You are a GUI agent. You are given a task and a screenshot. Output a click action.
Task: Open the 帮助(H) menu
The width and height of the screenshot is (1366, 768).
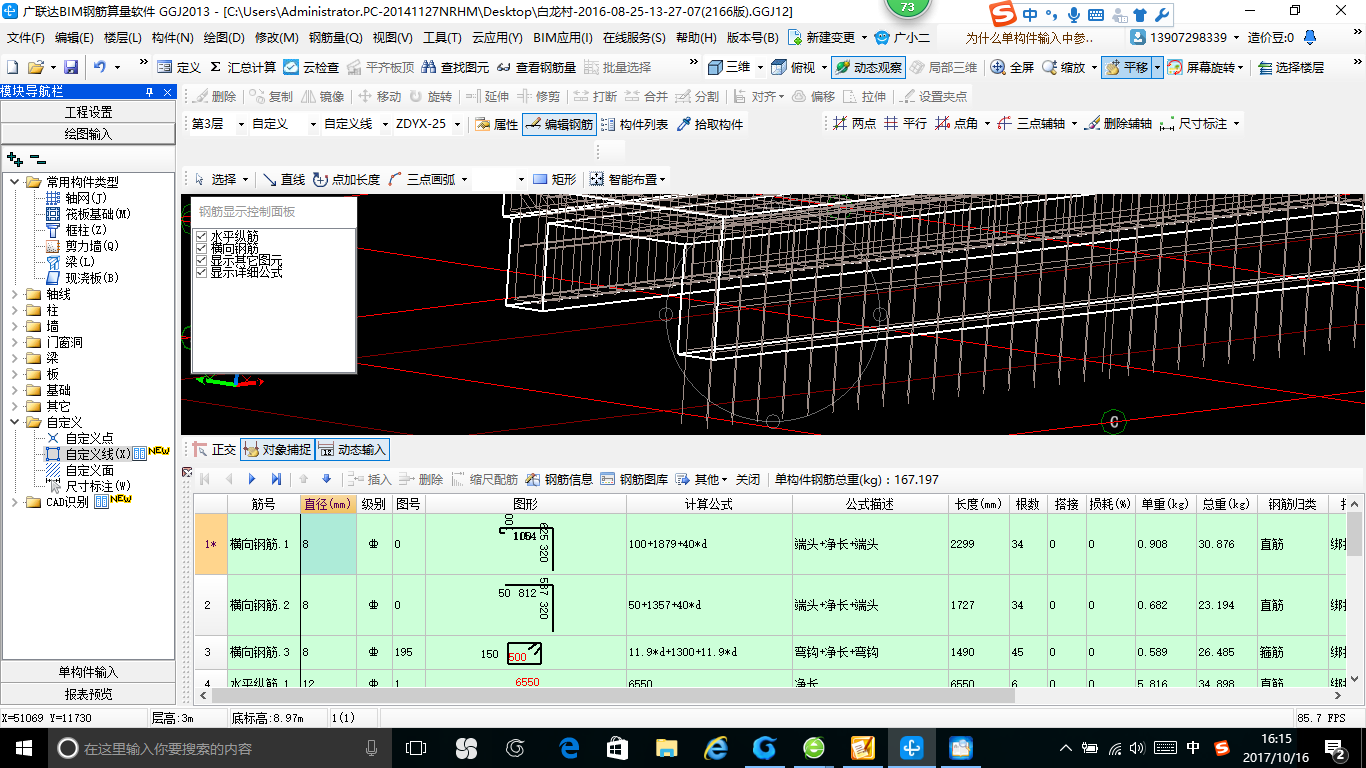[696, 38]
